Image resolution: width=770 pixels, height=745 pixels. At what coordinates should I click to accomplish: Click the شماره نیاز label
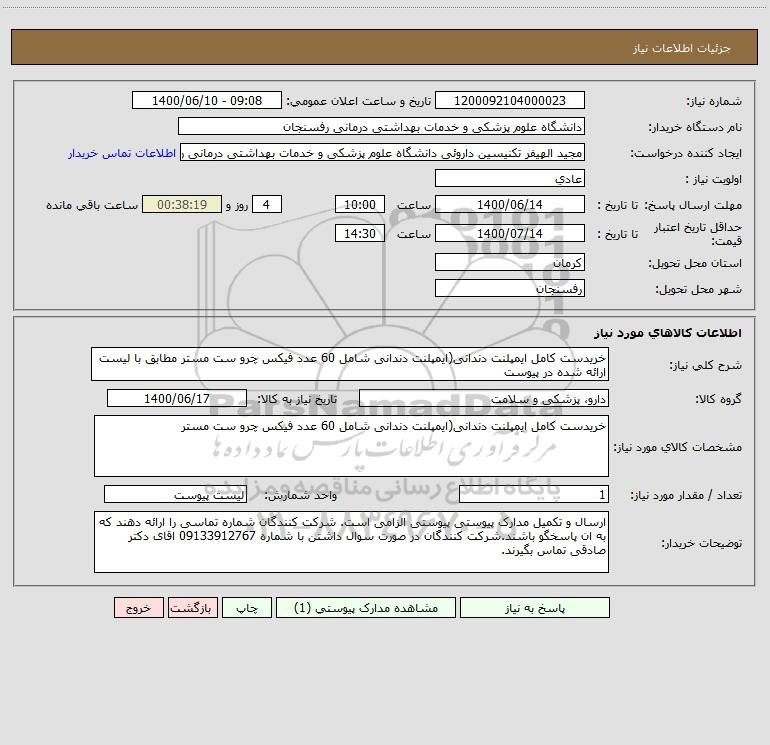tap(714, 101)
